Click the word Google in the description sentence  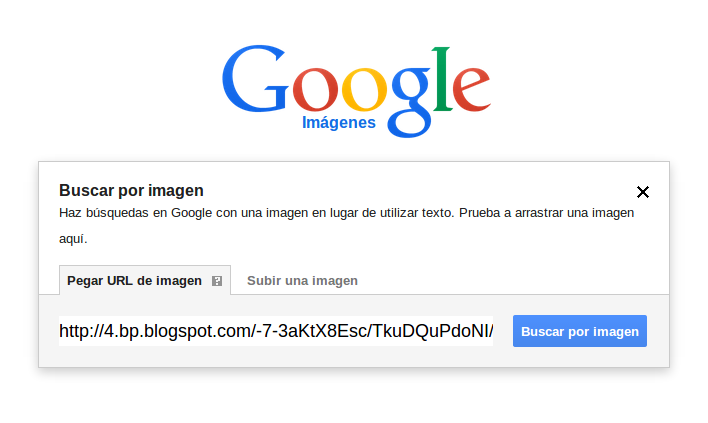click(191, 213)
